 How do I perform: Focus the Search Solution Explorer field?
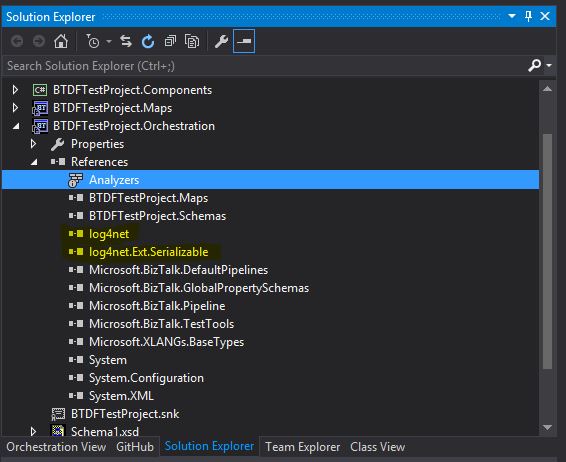click(265, 66)
